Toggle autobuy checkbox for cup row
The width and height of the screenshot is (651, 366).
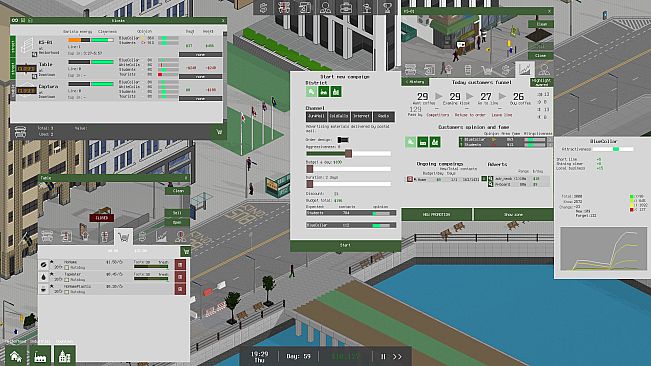point(66,292)
